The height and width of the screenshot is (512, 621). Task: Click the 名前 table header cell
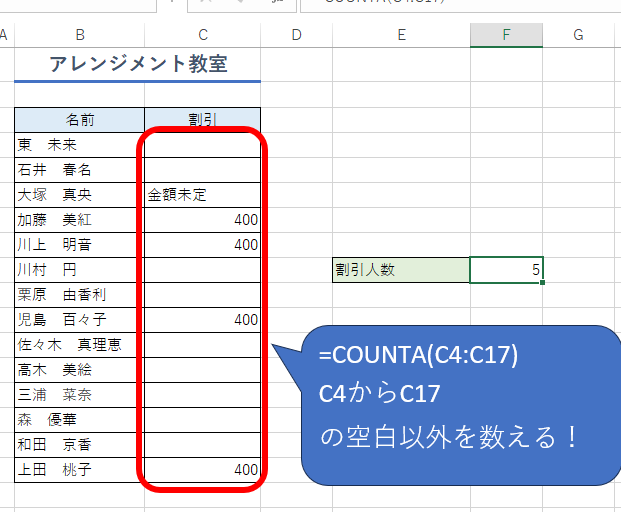(x=79, y=120)
